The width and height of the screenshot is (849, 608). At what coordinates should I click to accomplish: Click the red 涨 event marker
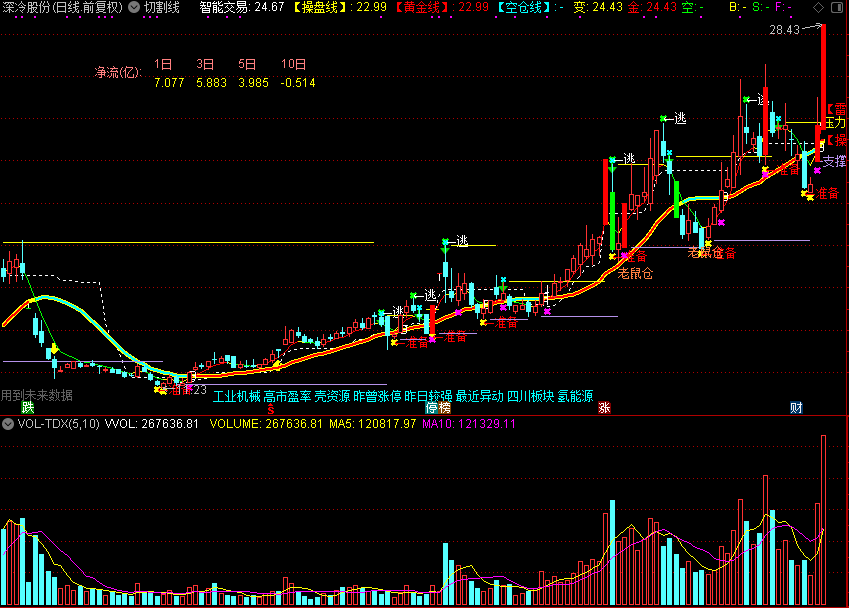[x=604, y=407]
